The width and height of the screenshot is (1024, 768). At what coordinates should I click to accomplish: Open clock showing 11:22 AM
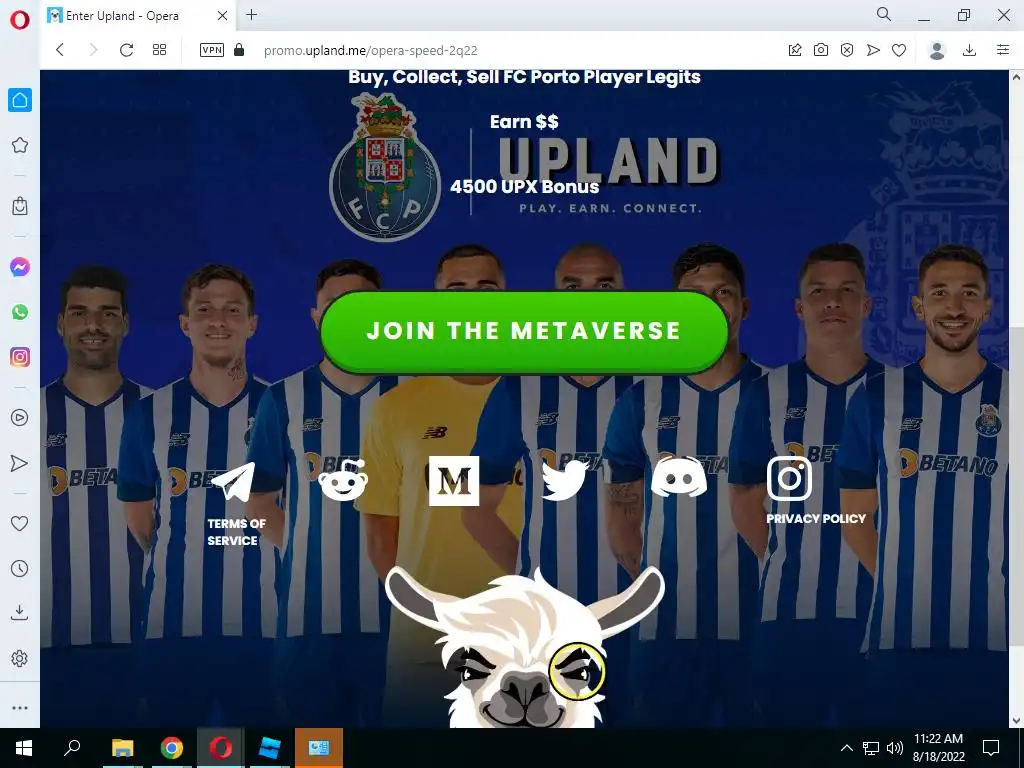(x=938, y=748)
